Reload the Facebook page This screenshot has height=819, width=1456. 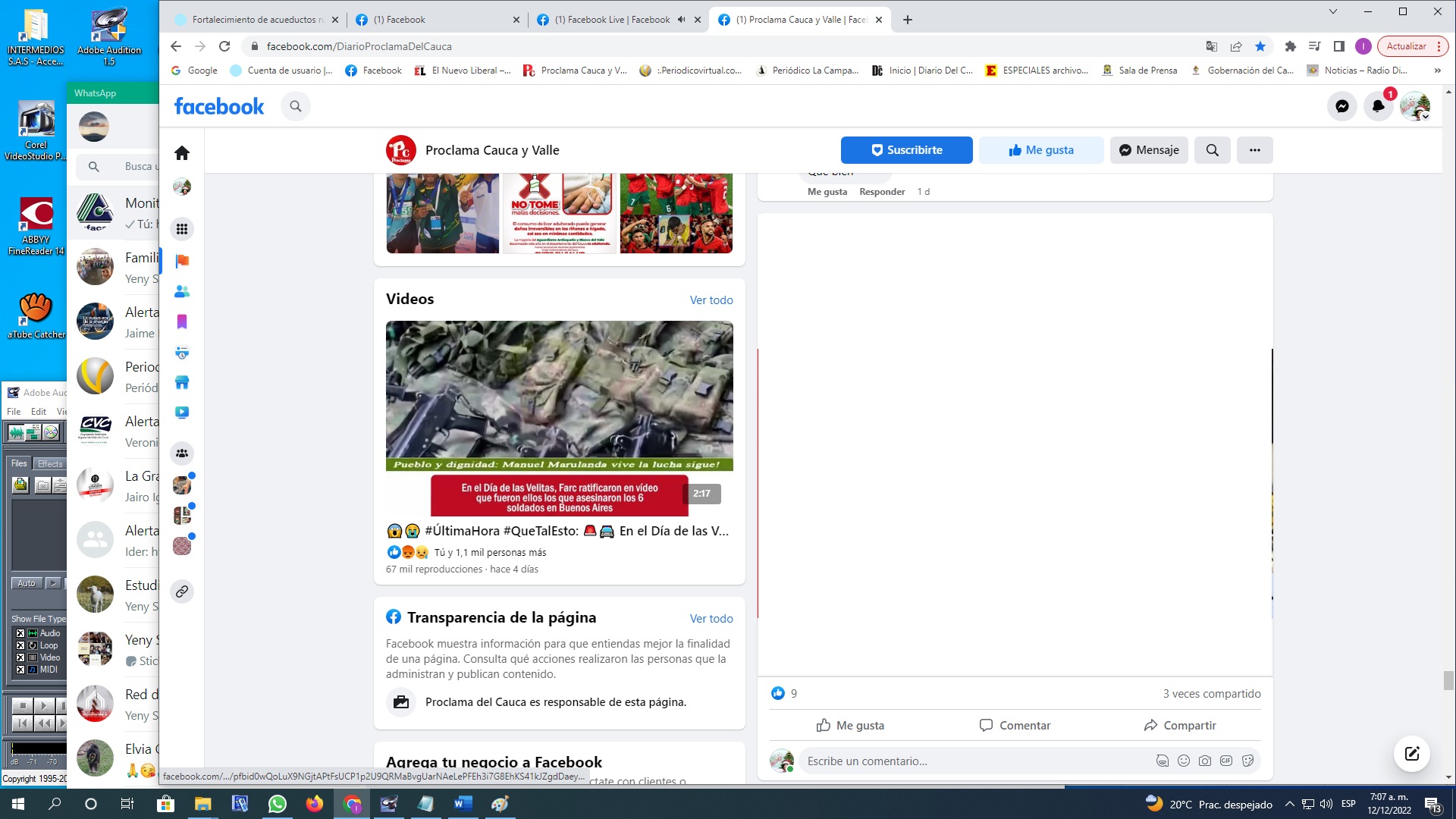coord(224,46)
